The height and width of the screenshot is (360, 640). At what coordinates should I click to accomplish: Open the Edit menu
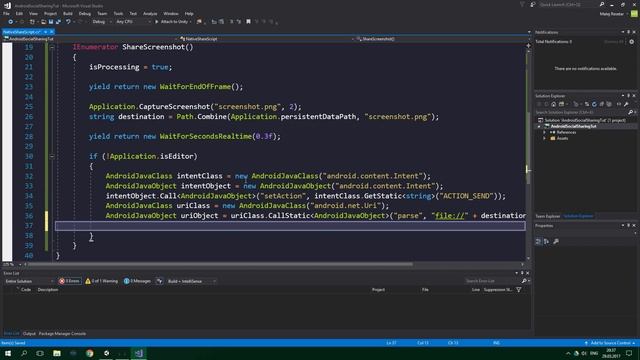coord(19,13)
